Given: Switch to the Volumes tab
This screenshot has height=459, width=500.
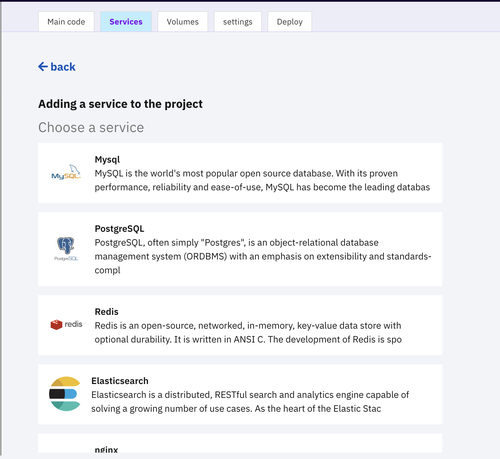Looking at the screenshot, I should click(x=183, y=22).
